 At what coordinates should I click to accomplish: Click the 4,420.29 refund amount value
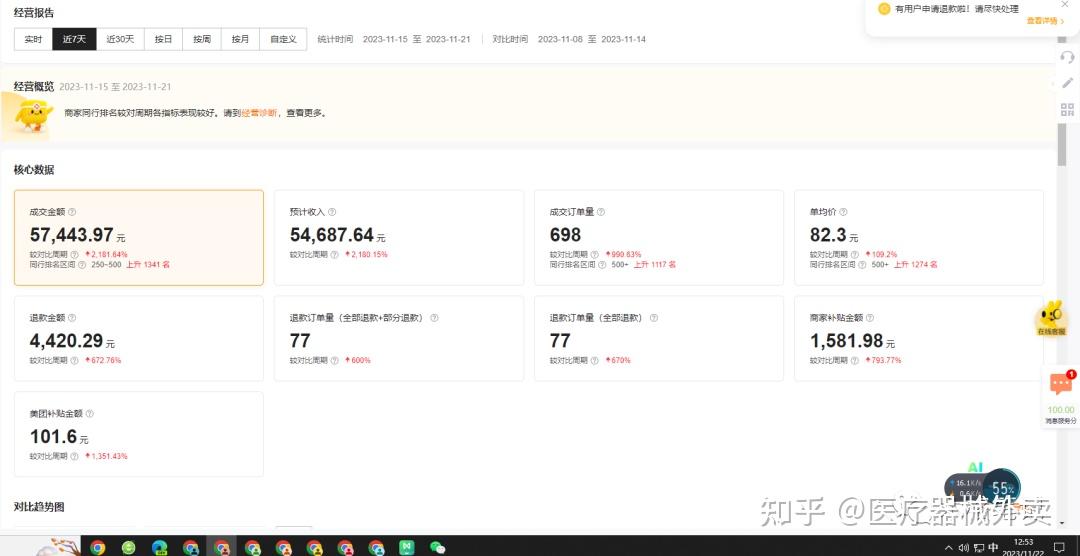click(66, 340)
